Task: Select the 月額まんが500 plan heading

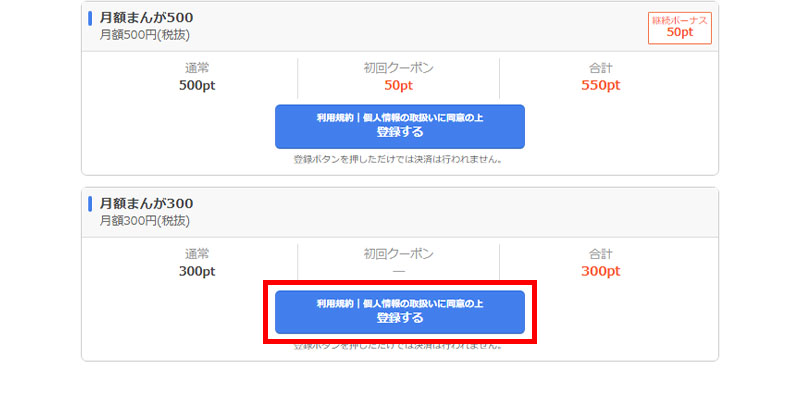Action: click(x=146, y=17)
